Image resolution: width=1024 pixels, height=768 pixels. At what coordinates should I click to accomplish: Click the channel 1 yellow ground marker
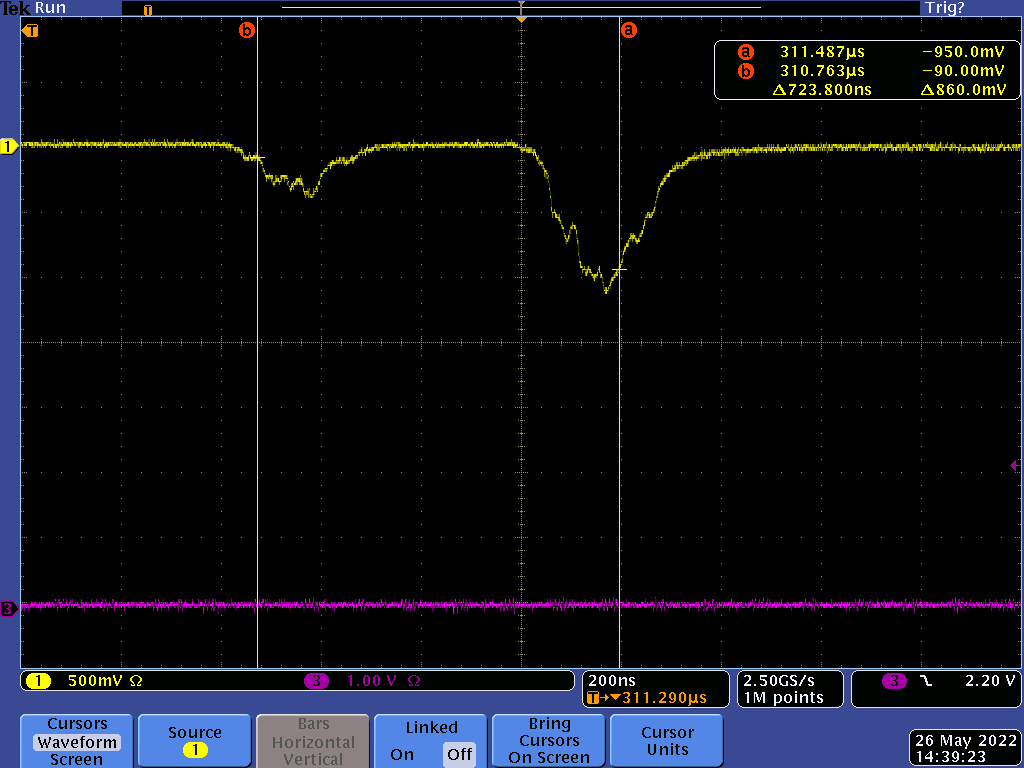pyautogui.click(x=9, y=147)
